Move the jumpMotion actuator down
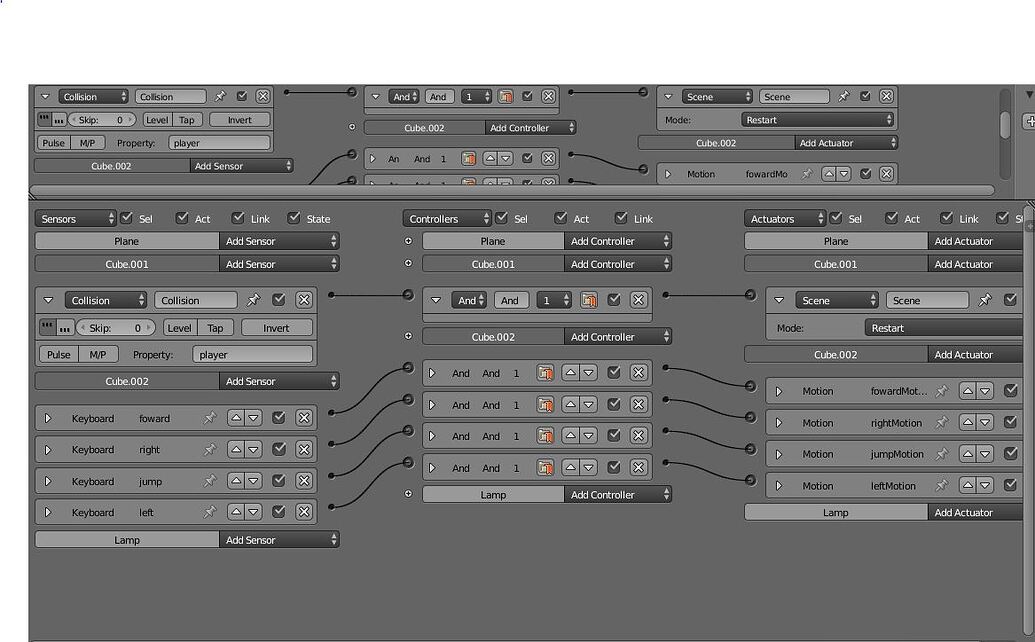This screenshot has height=642, width=1035. [985, 454]
